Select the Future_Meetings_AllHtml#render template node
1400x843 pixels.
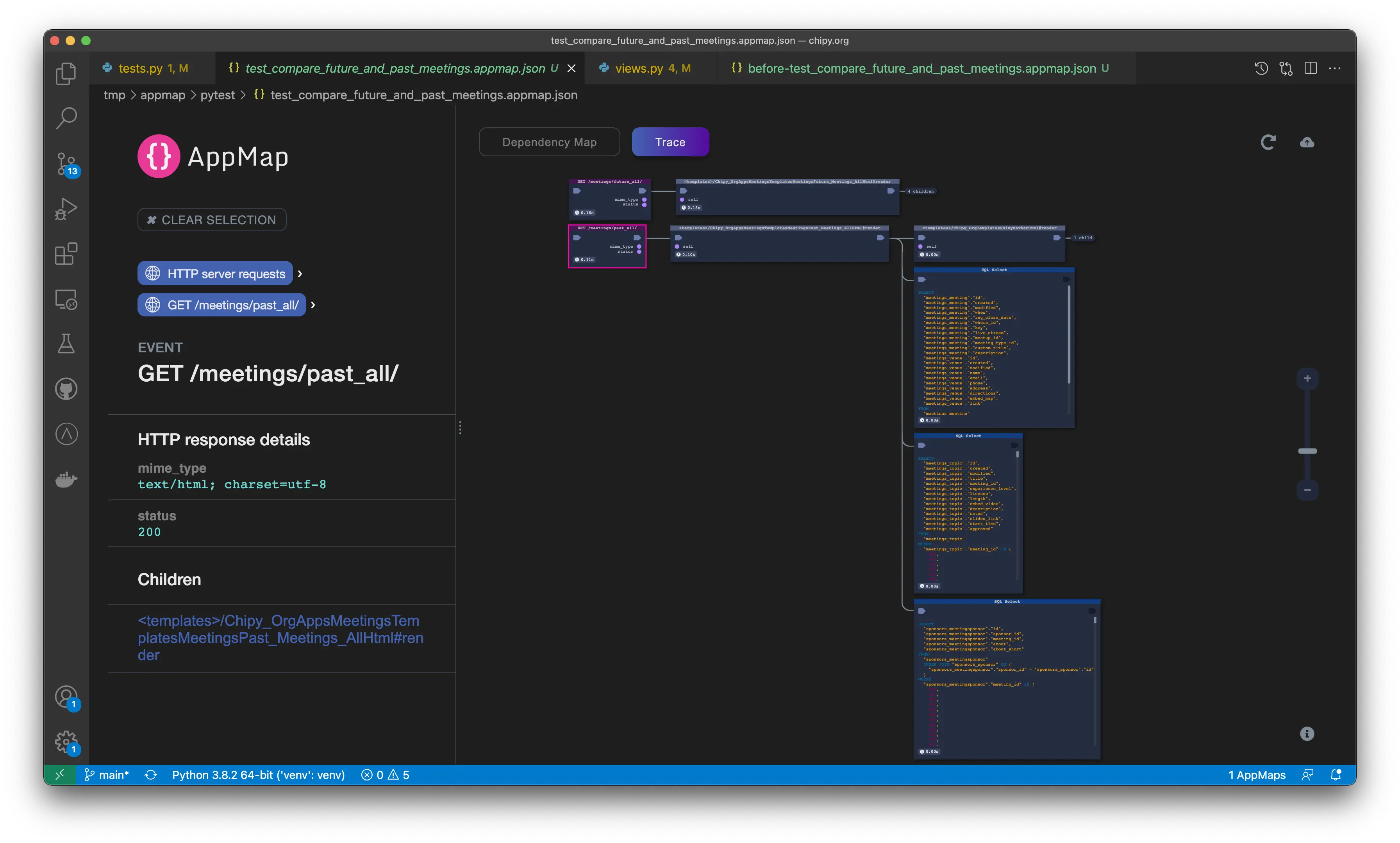787,196
